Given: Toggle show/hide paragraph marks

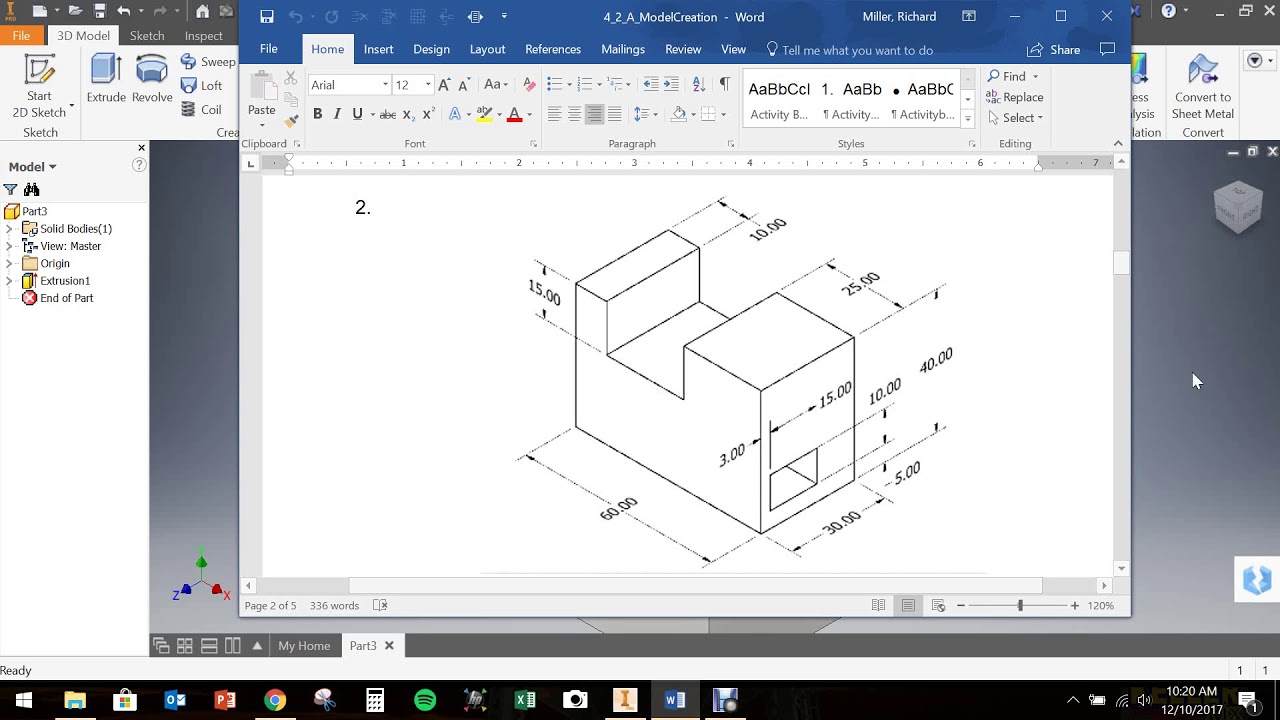Looking at the screenshot, I should [x=725, y=85].
